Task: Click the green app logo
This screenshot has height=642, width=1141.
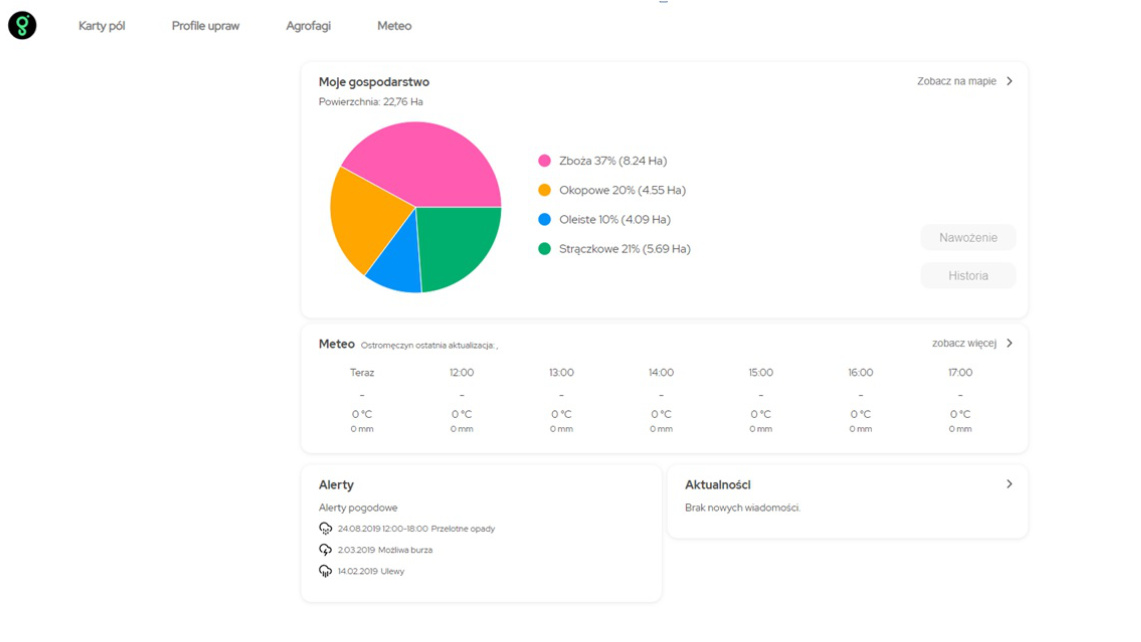Action: pos(21,25)
